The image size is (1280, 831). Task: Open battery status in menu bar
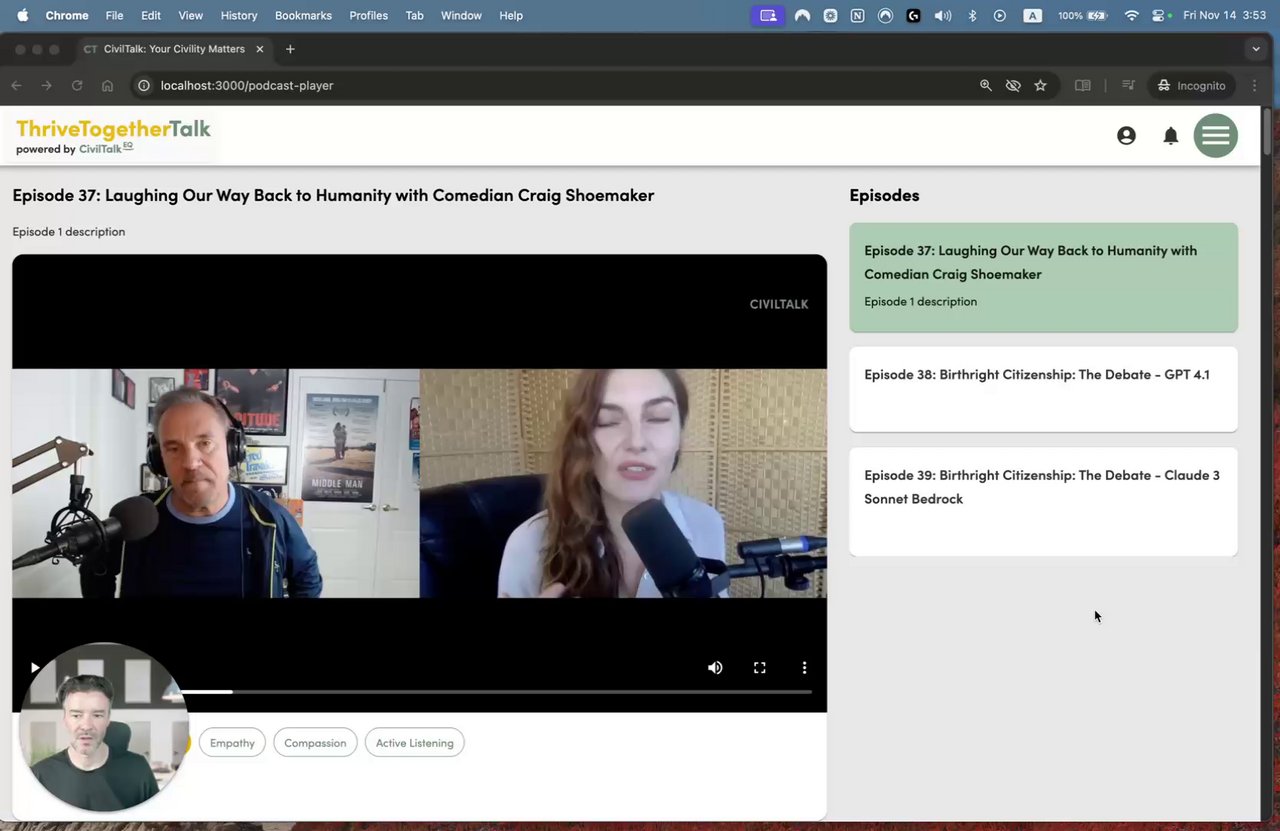coord(1083,15)
